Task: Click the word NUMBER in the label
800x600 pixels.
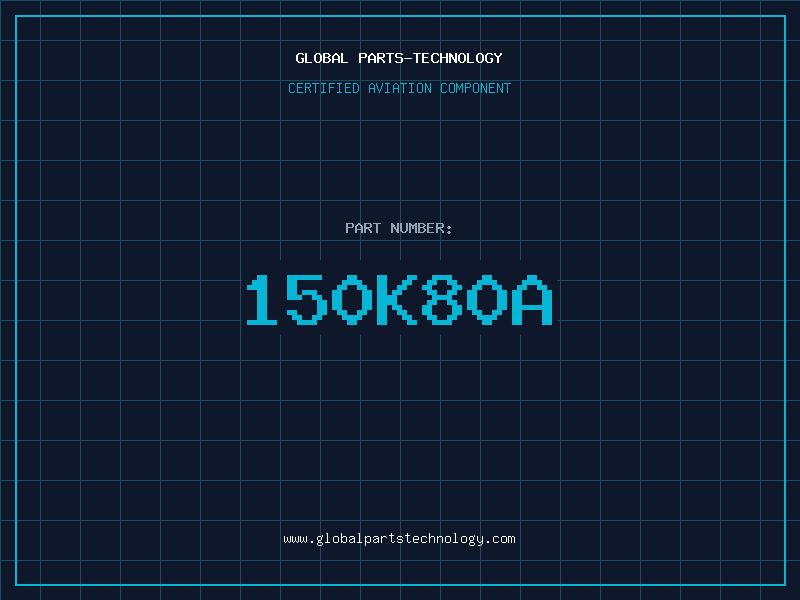Action: click(417, 229)
